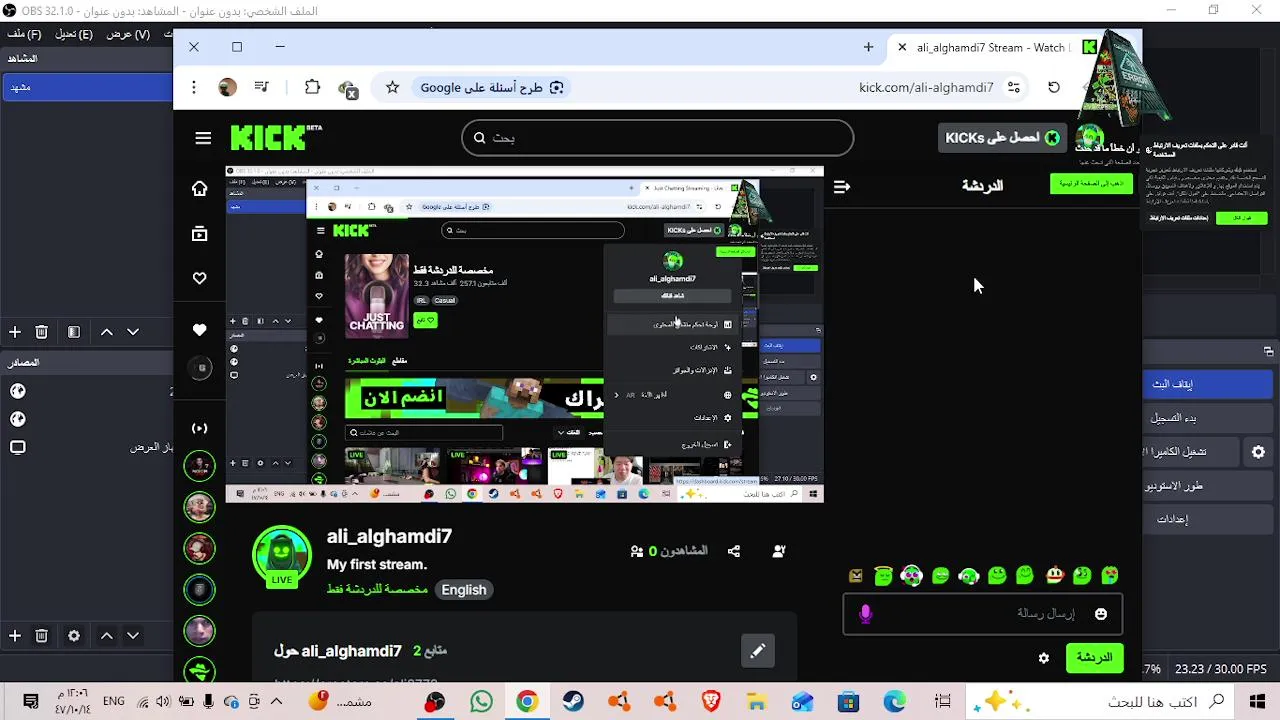Bookmark this page with the star icon

tap(392, 88)
